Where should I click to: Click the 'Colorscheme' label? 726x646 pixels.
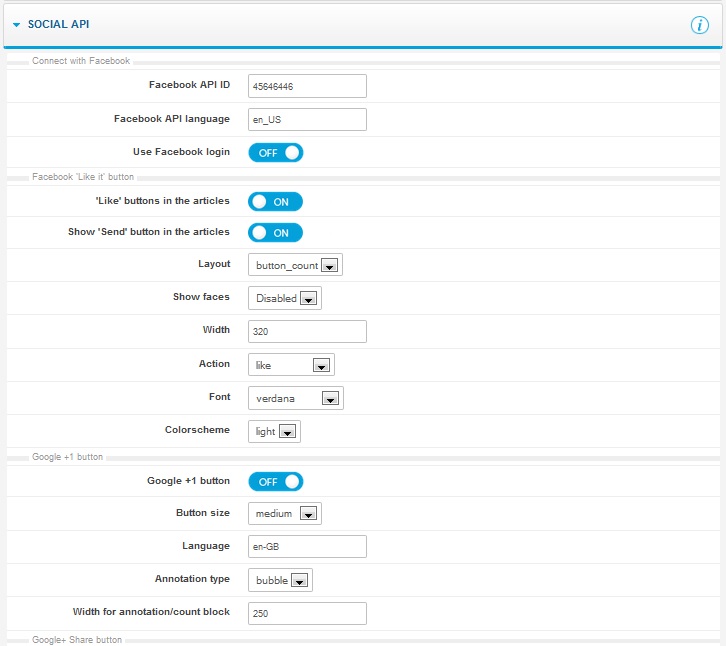pyautogui.click(x=197, y=430)
